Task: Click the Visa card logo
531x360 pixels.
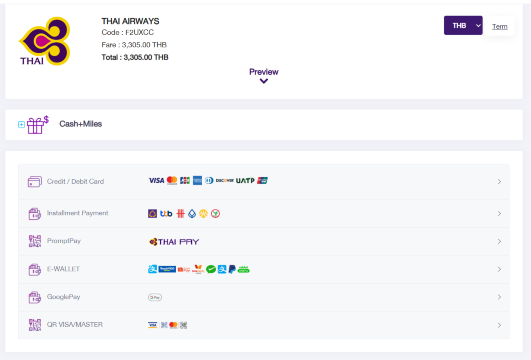Action: pyautogui.click(x=156, y=181)
